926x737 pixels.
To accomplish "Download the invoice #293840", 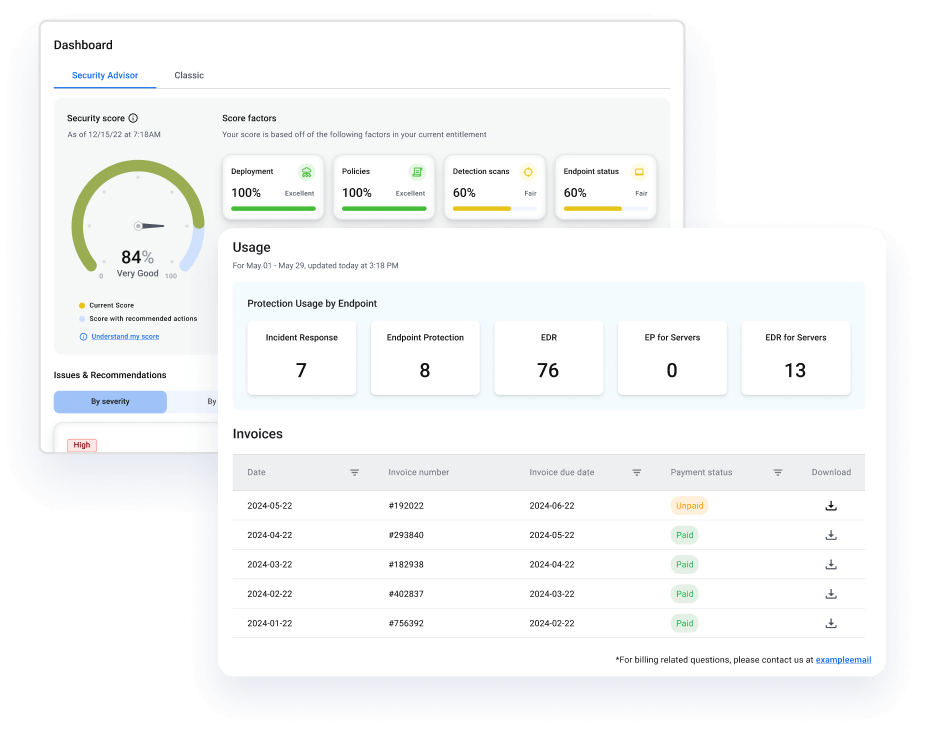I will tap(831, 535).
